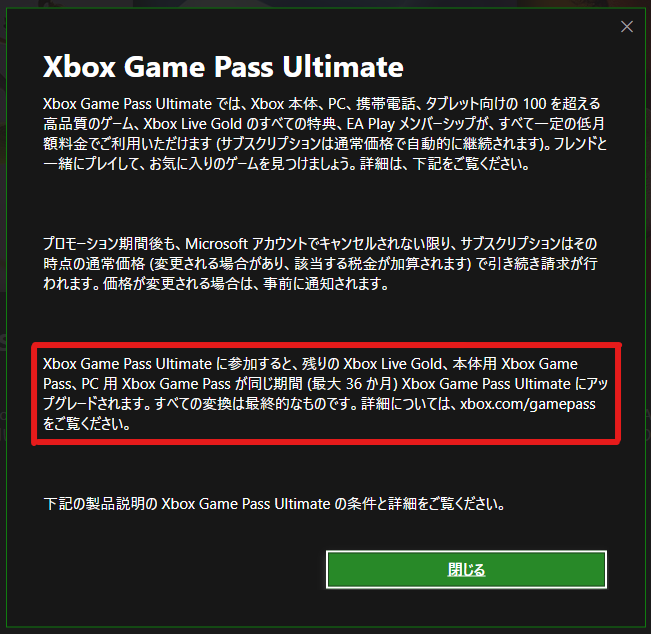This screenshot has height=634, width=651.
Task: Close the dialog with the X icon
Action: 627,27
